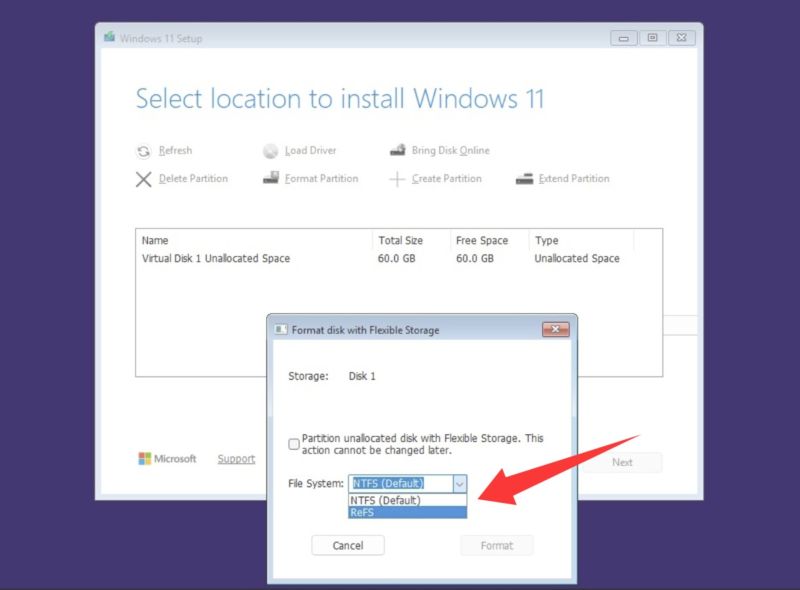Click the Delete Partition label
This screenshot has width=800, height=590.
pos(193,179)
